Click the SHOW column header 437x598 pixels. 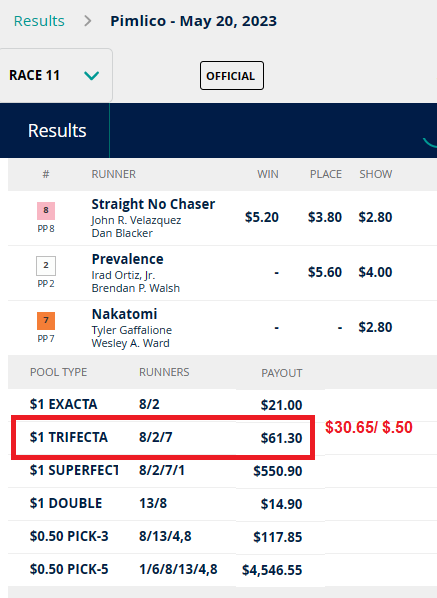click(x=376, y=174)
